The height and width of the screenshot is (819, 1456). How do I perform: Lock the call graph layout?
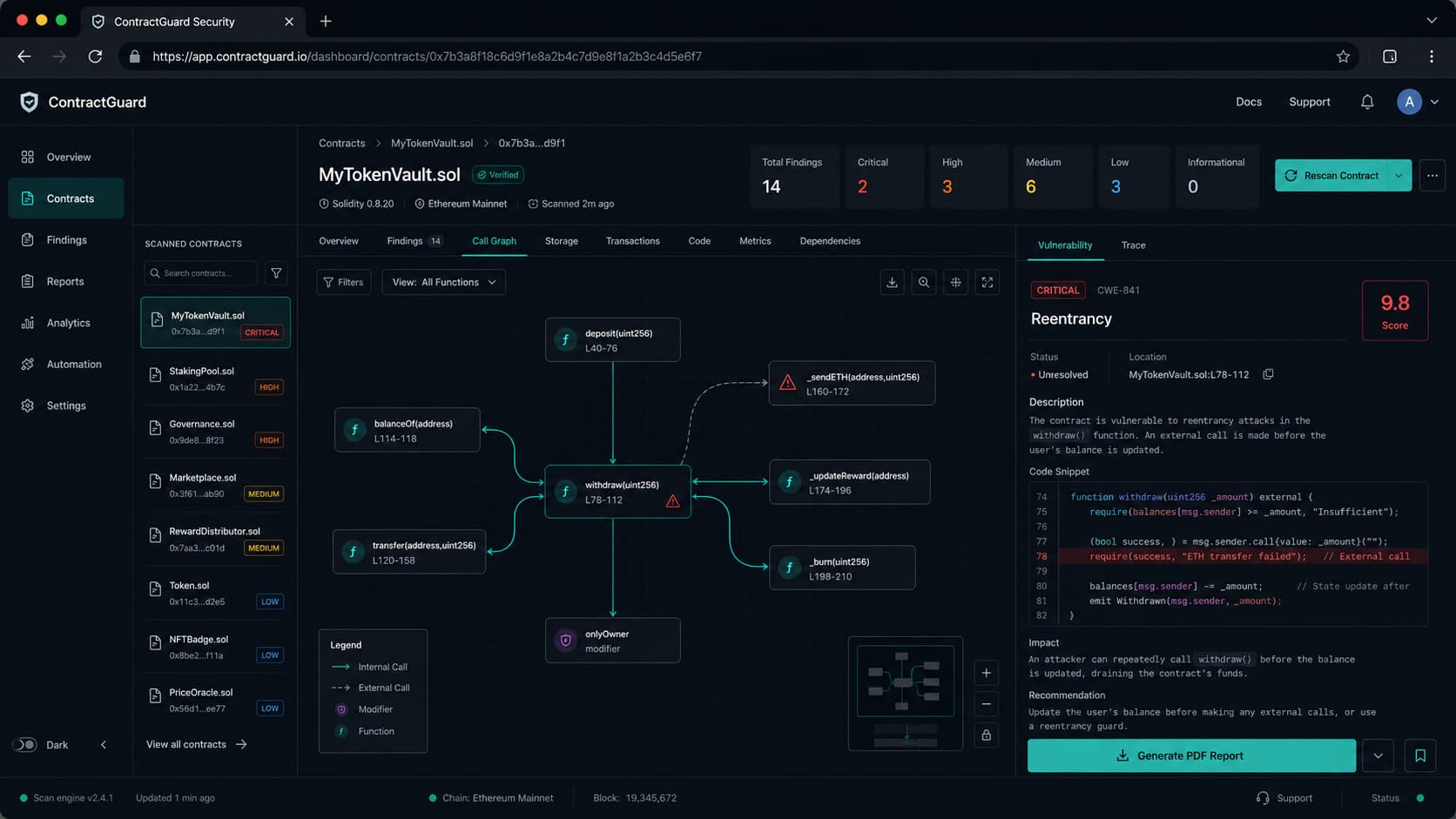click(x=986, y=735)
